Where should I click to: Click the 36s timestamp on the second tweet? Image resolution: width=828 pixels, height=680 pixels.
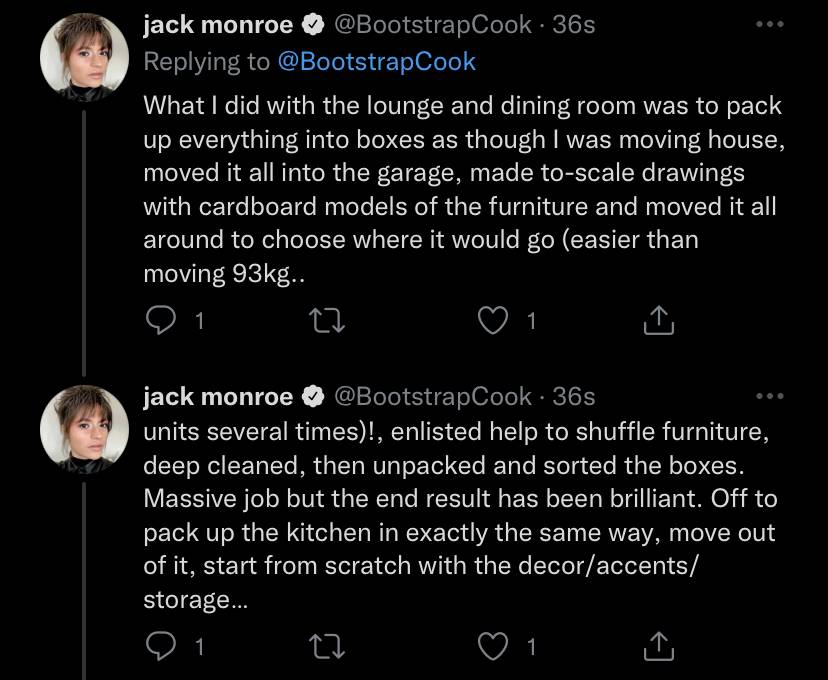[x=573, y=396]
